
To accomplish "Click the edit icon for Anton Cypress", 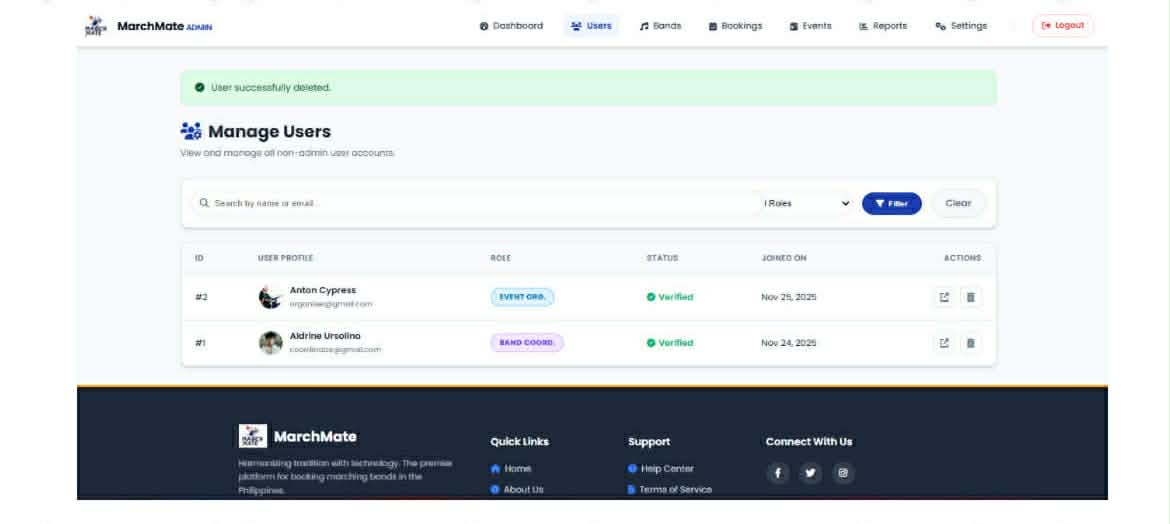I will pos(944,297).
